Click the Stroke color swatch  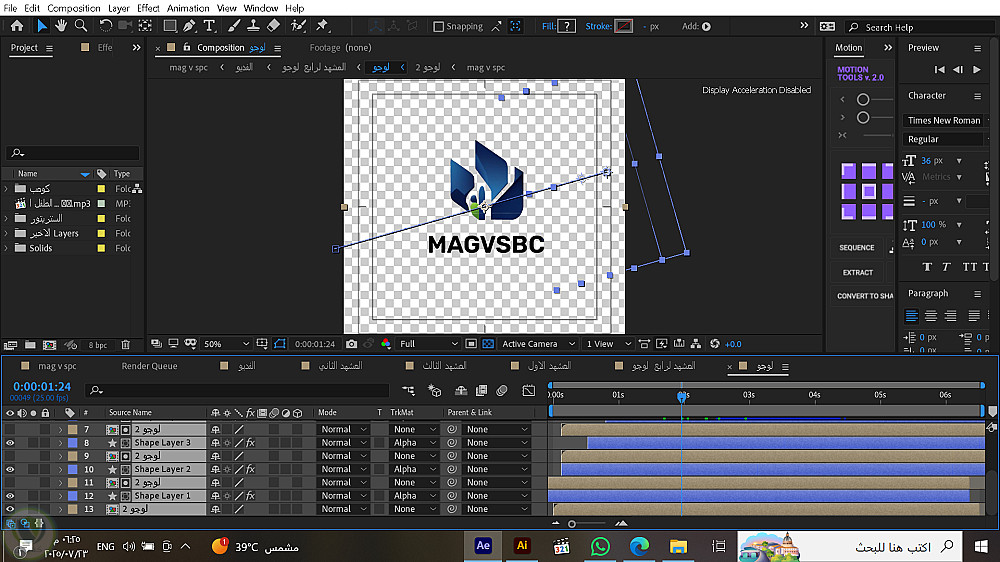(x=624, y=26)
